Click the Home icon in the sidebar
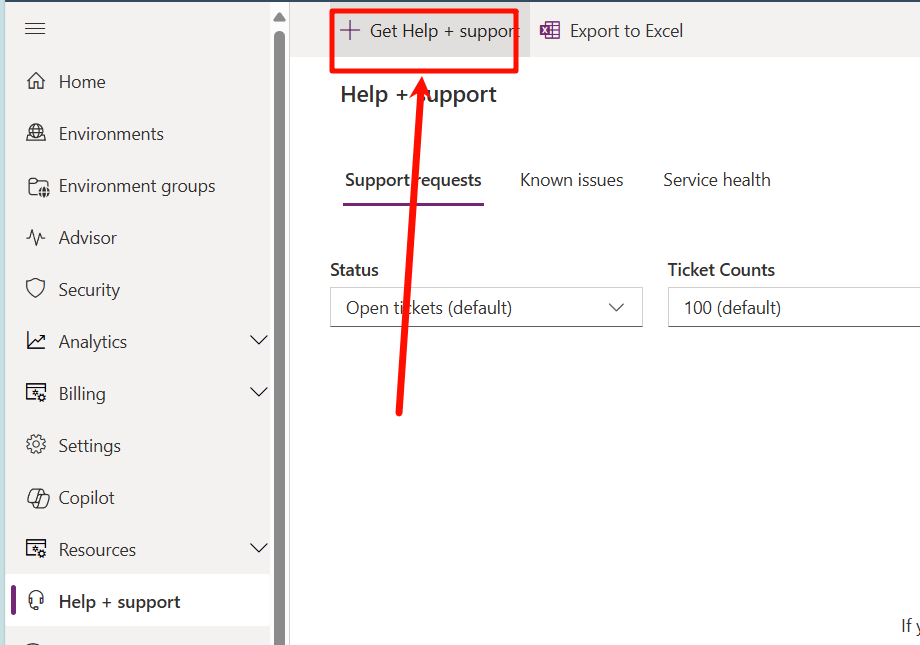The image size is (920, 645). [34, 81]
